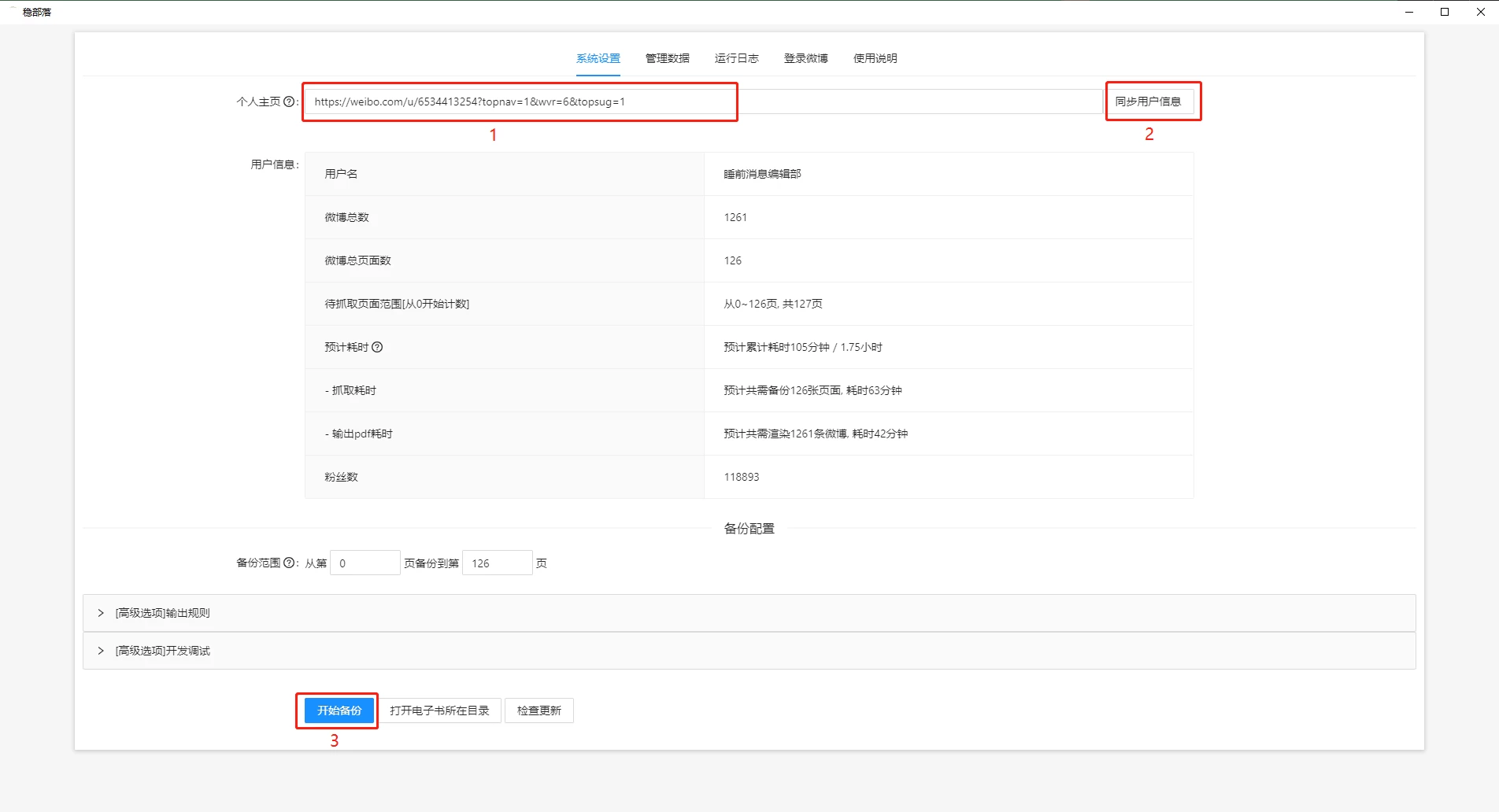
Task: Click 打开电子书所在目录 button
Action: (x=442, y=710)
